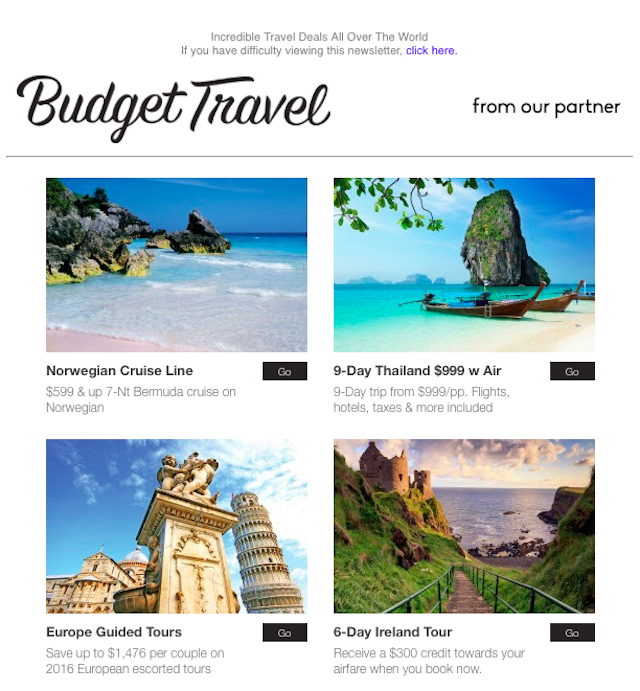This screenshot has width=640, height=691.
Task: Click Go button for 6-Day Ireland Tour
Action: tap(572, 633)
